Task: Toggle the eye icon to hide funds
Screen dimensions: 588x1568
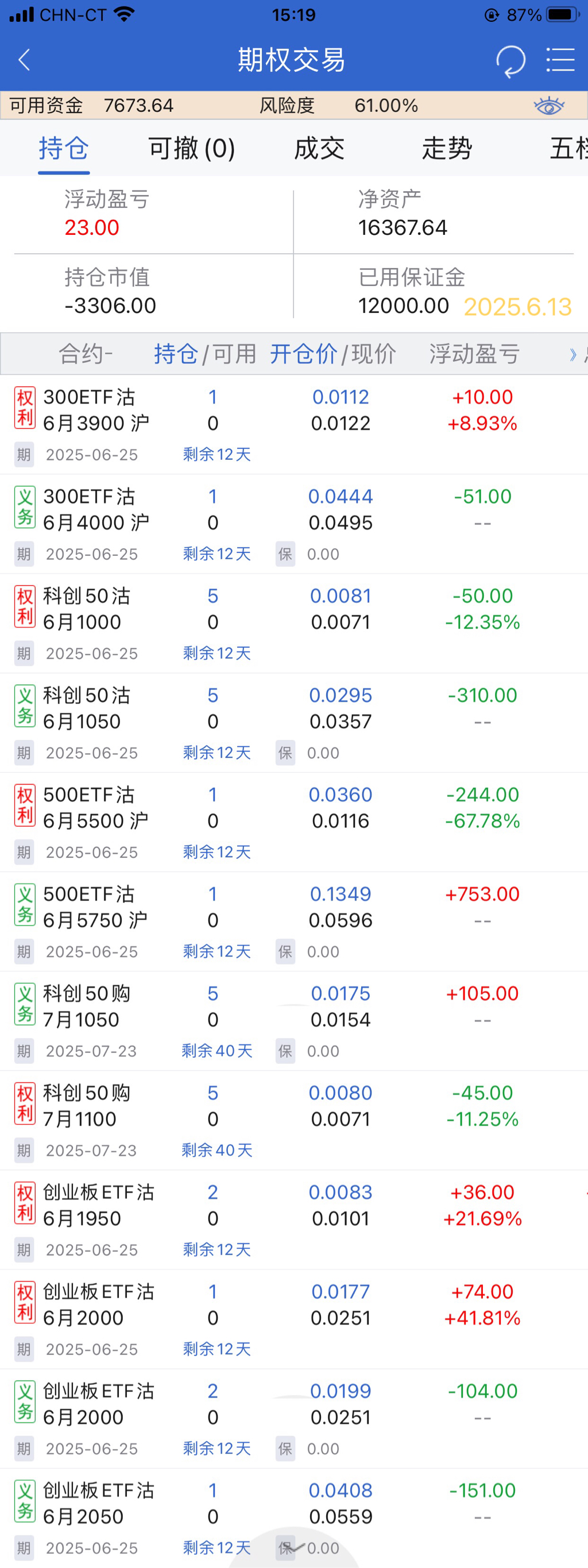Action: tap(549, 106)
